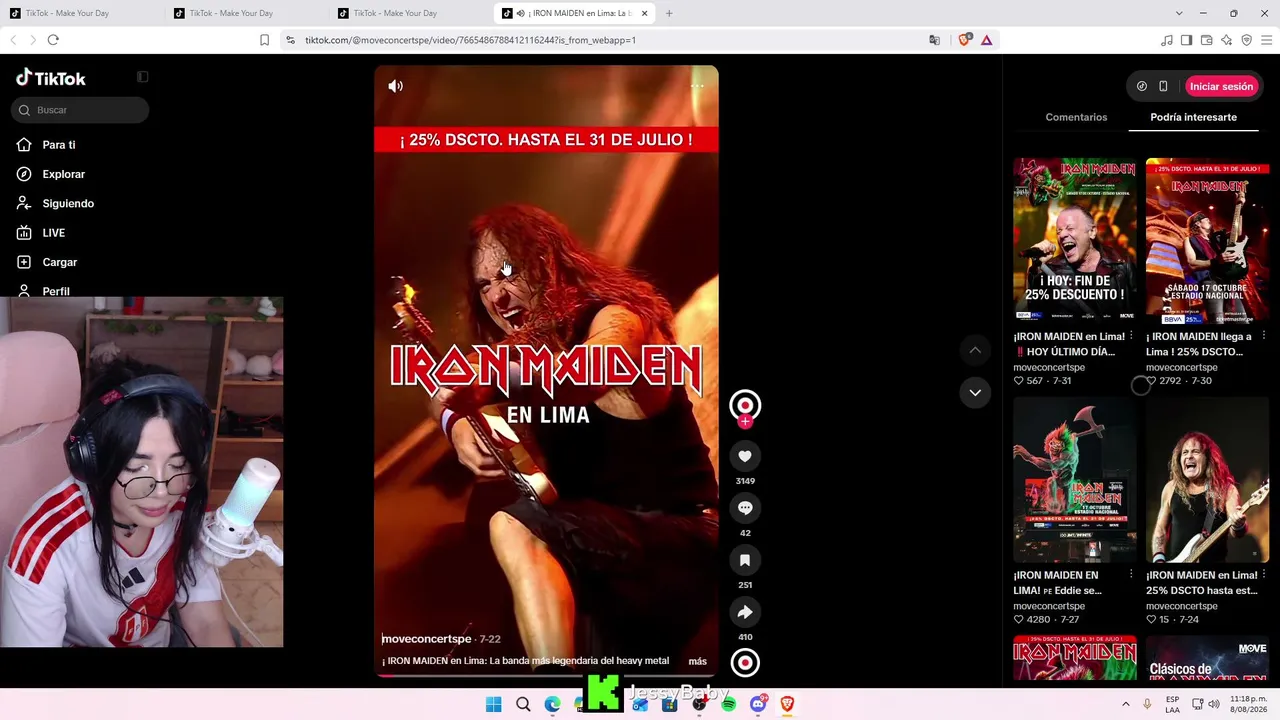Viewport: 1280px width, 720px height.
Task: Switch to the Podría interesarte tab
Action: click(x=1193, y=117)
